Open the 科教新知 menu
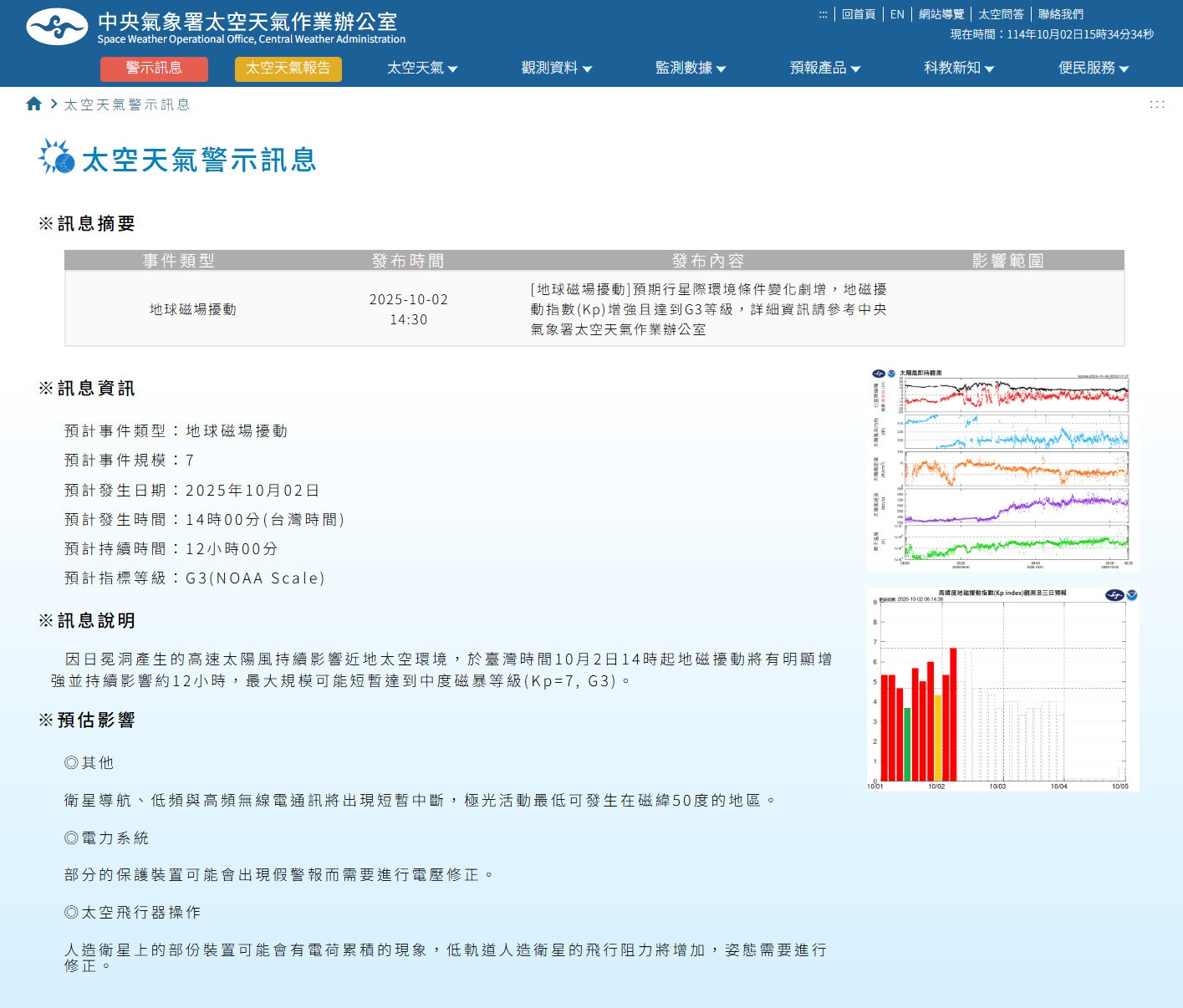Image resolution: width=1183 pixels, height=1008 pixels. tap(959, 68)
